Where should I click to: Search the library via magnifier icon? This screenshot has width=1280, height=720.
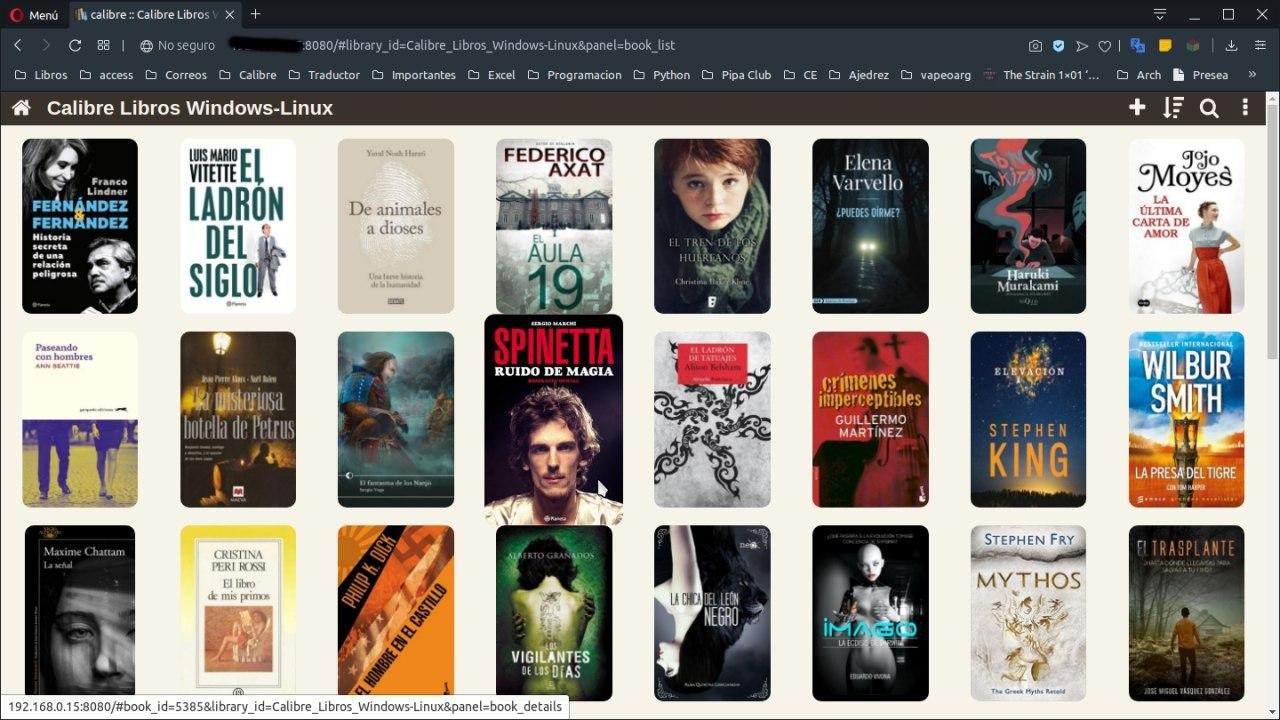[x=1209, y=108]
